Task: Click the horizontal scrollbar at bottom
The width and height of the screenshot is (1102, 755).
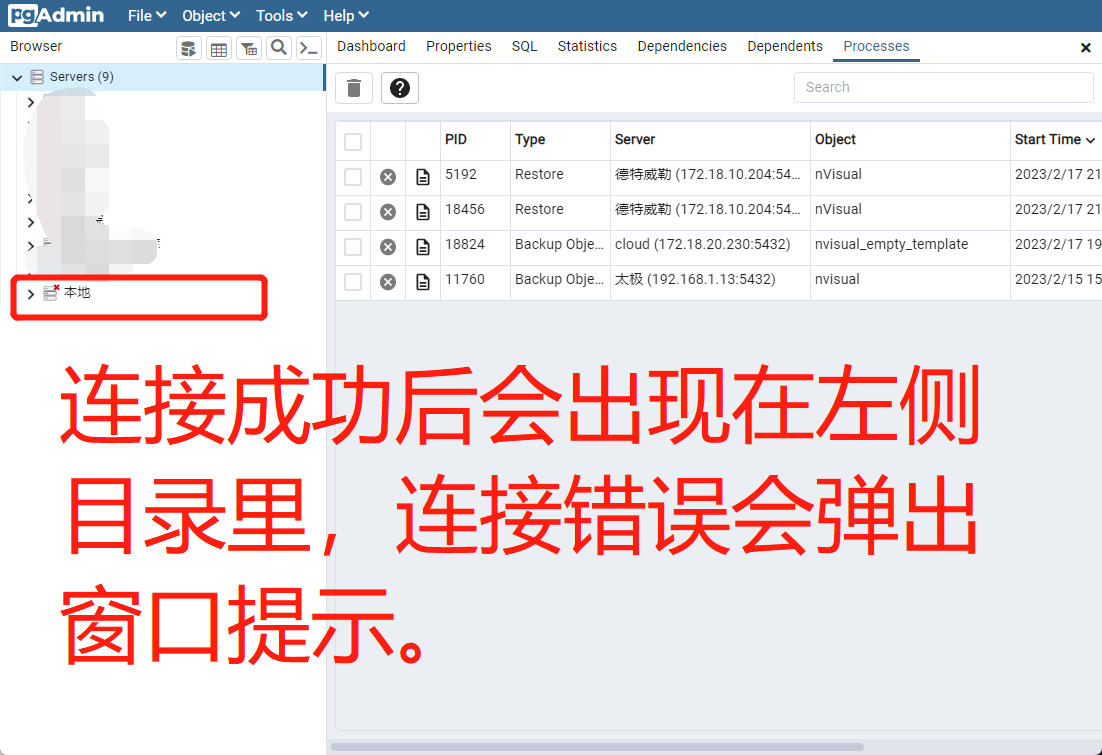Action: 597,747
